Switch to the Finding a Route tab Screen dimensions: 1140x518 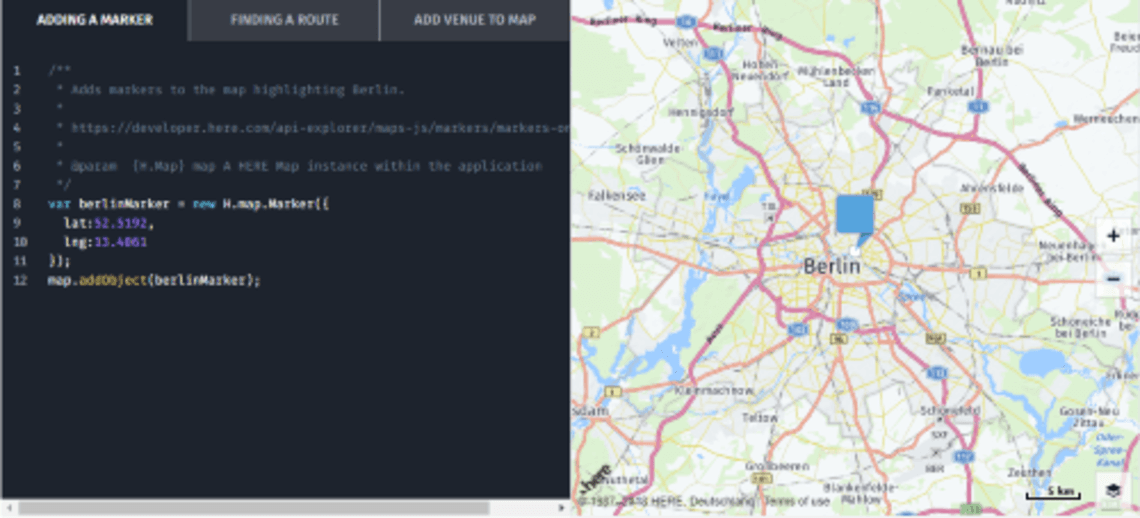point(284,20)
